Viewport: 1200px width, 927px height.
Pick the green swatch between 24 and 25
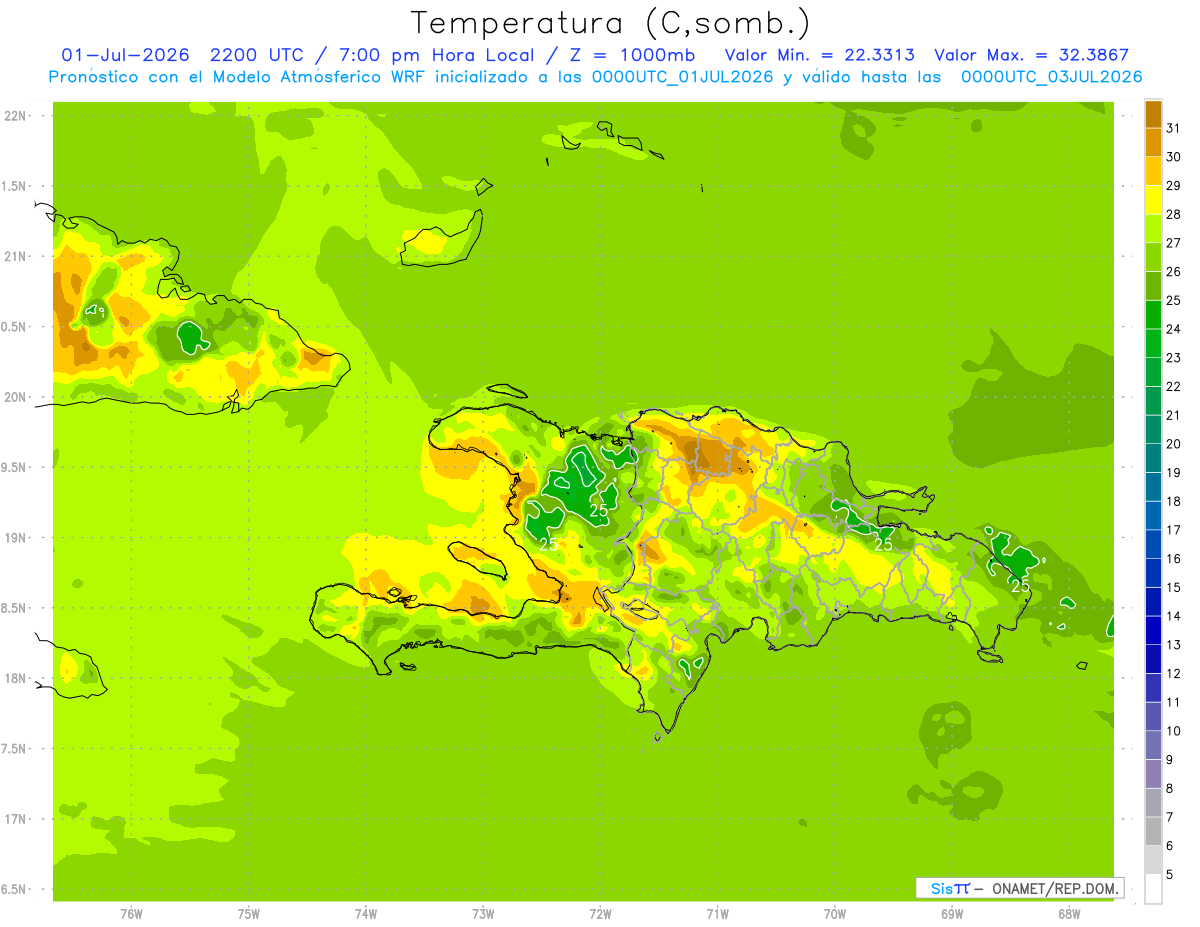point(1153,314)
